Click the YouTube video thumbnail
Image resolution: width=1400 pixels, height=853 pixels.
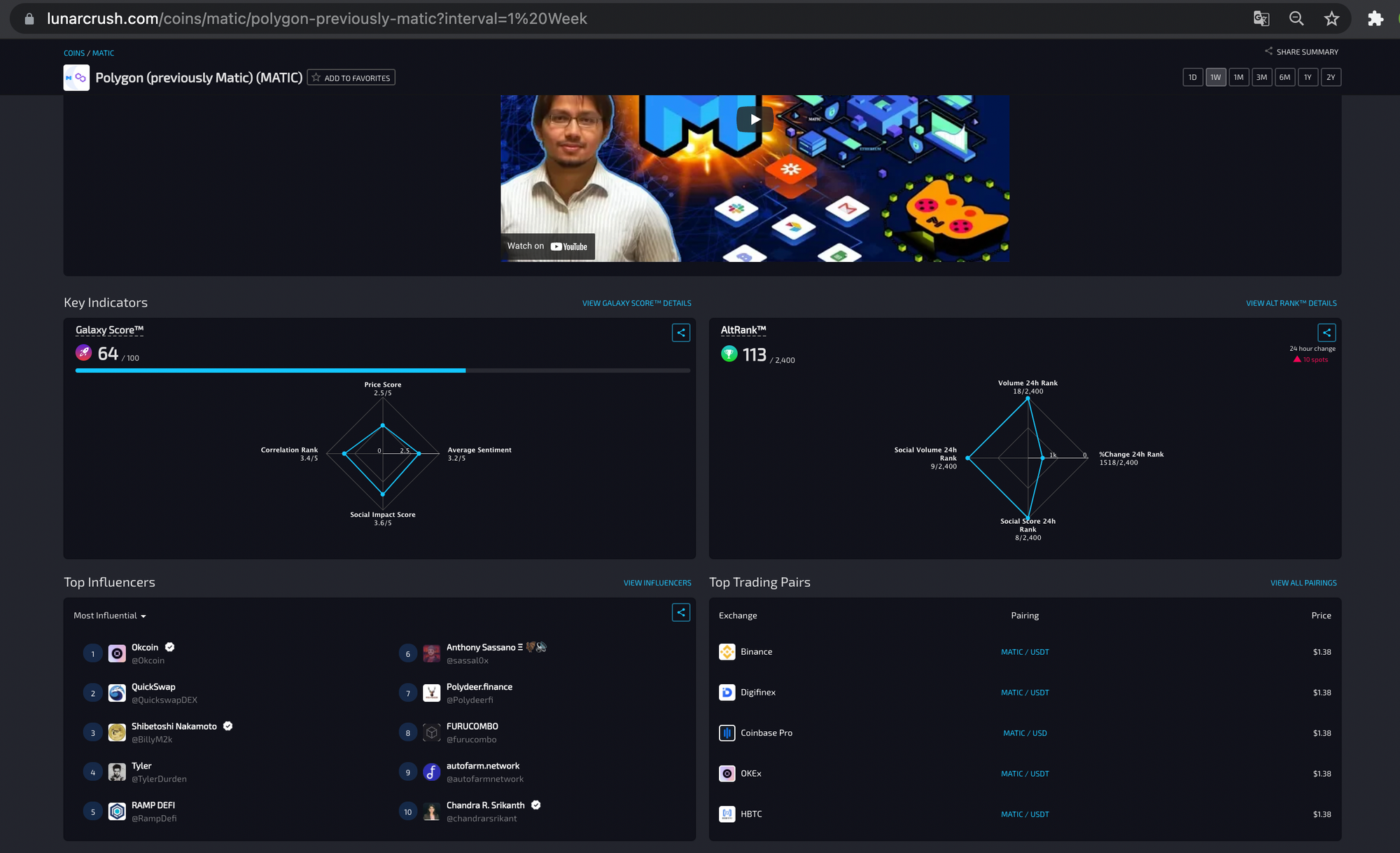coord(755,179)
